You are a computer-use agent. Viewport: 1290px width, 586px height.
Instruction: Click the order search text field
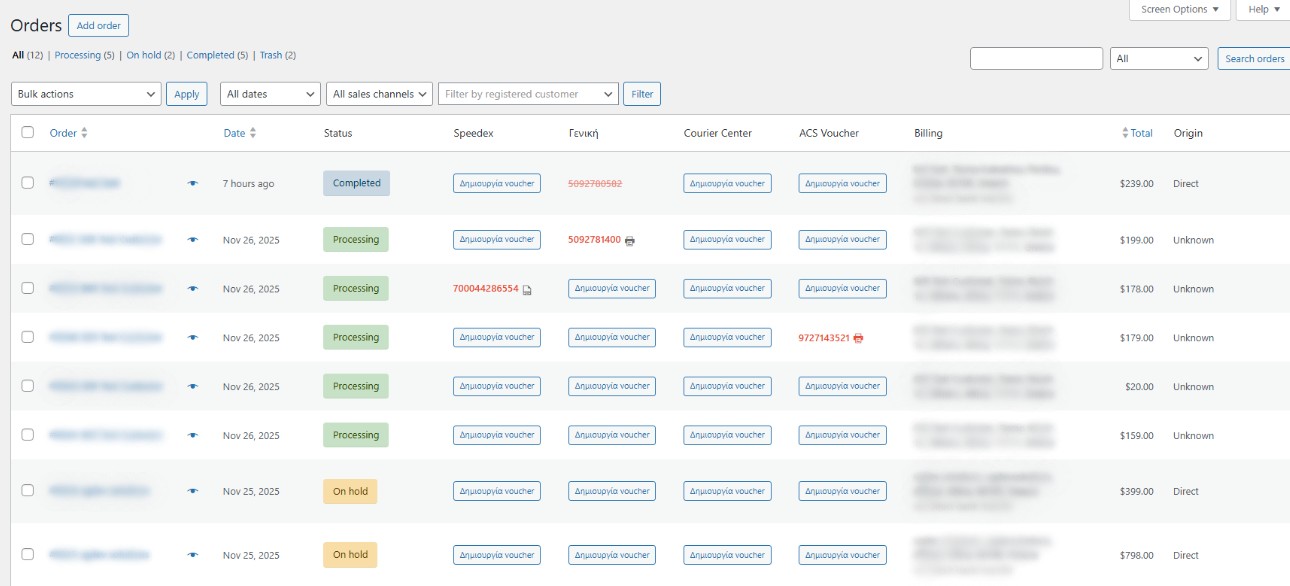[1036, 59]
